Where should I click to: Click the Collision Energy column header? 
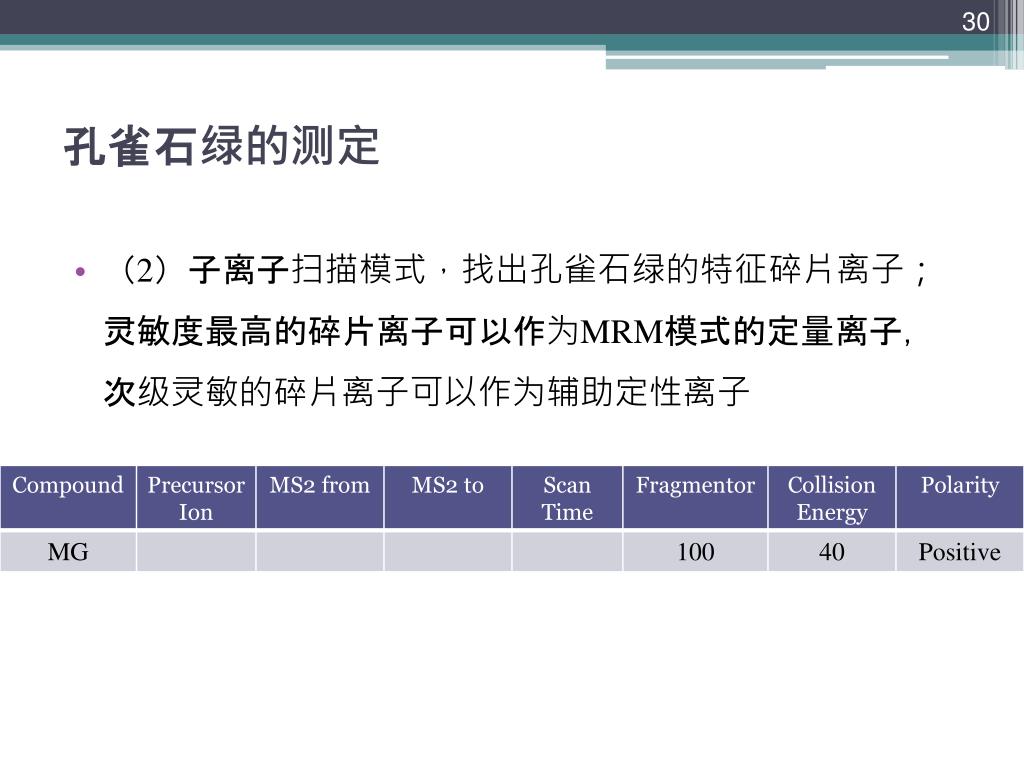[x=831, y=497]
